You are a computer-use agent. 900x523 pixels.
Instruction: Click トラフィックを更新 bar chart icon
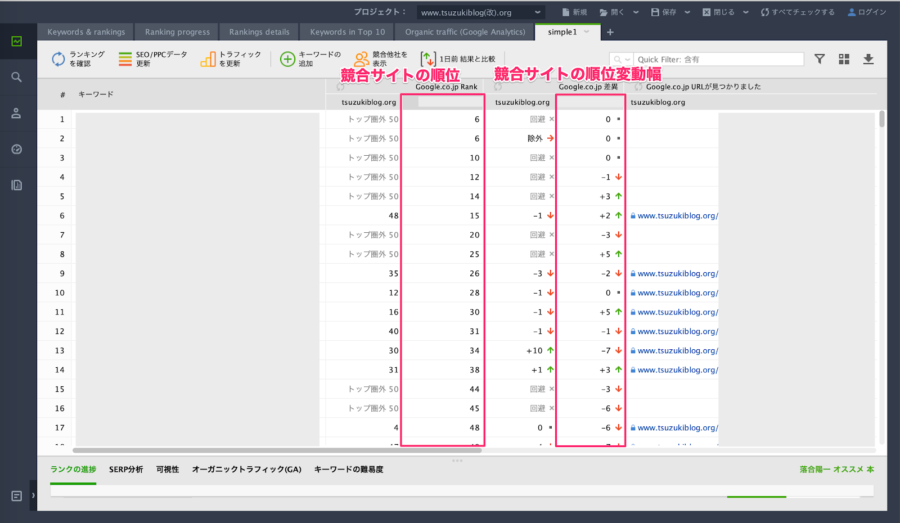pyautogui.click(x=208, y=59)
